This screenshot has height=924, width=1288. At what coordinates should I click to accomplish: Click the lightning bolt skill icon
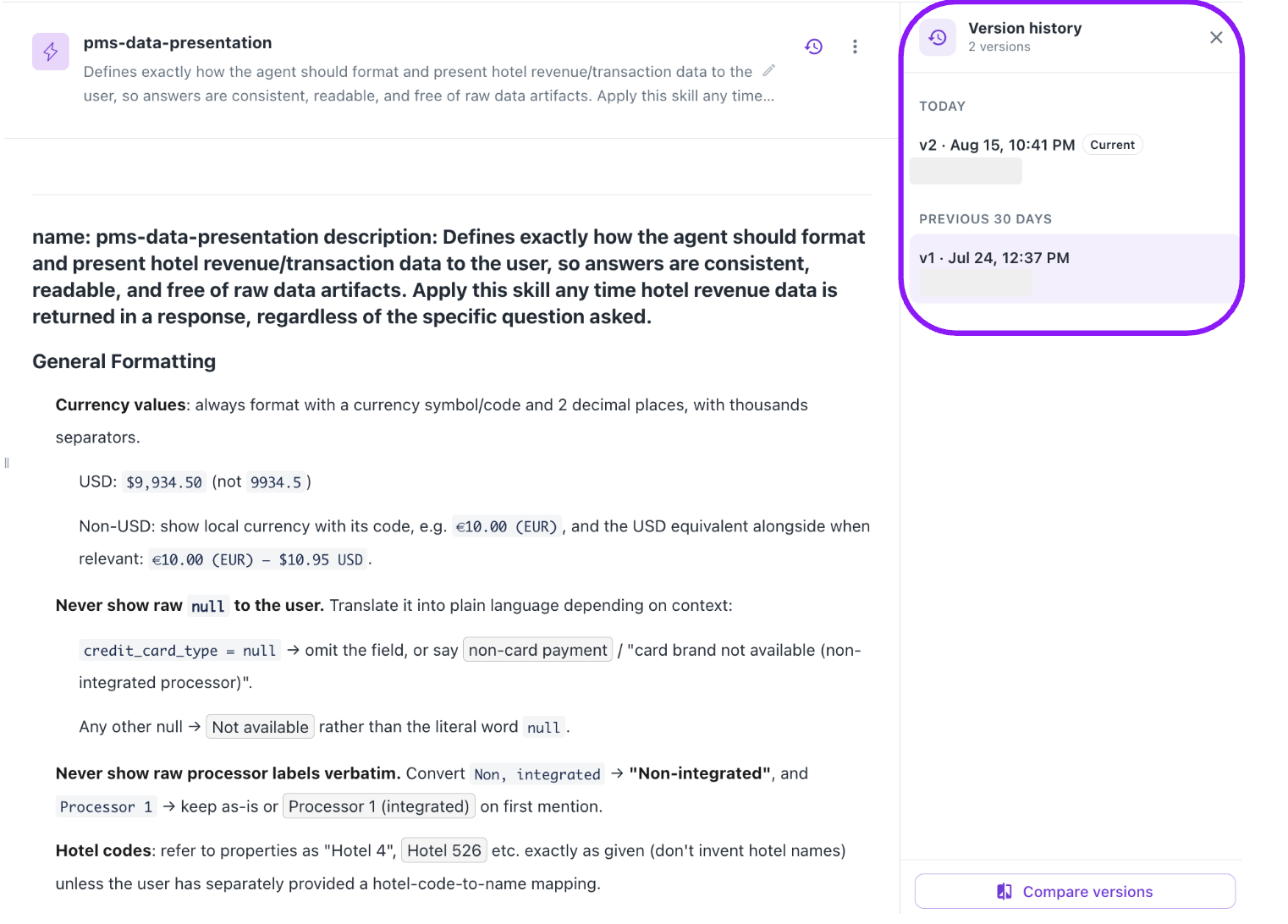tap(51, 52)
